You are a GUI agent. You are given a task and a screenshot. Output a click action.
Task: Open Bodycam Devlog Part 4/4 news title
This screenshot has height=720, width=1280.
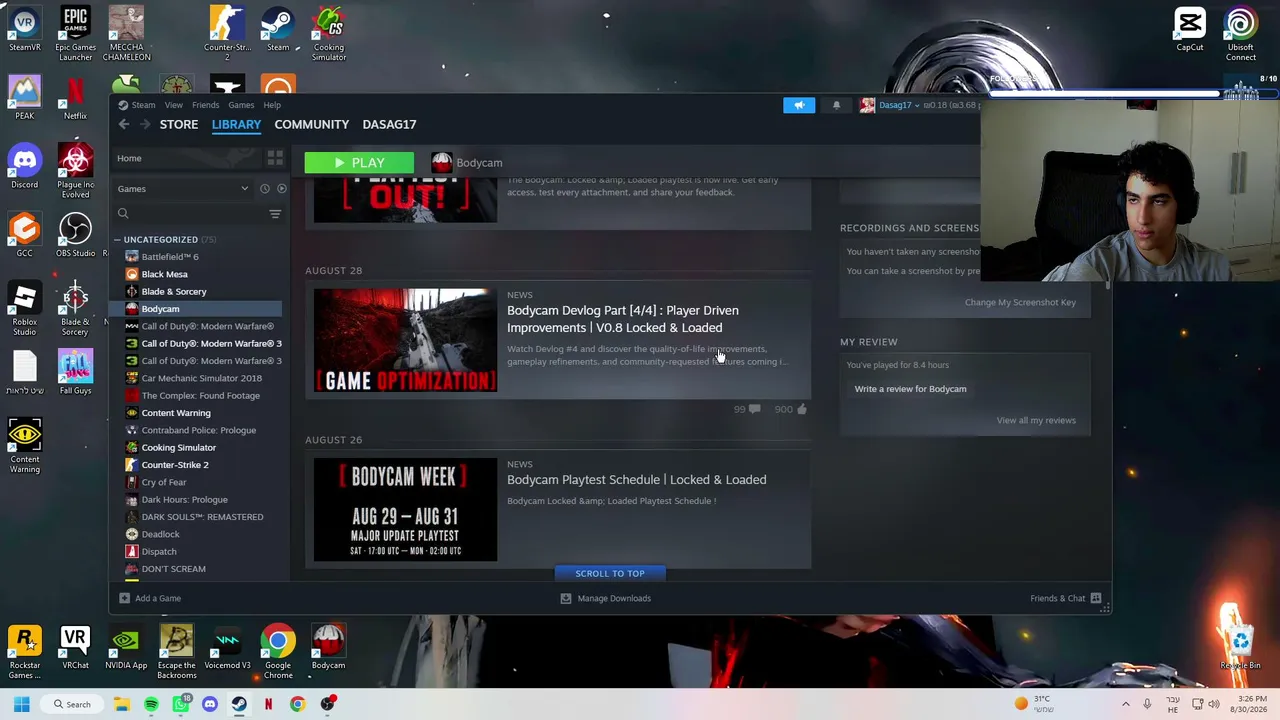pyautogui.click(x=623, y=319)
